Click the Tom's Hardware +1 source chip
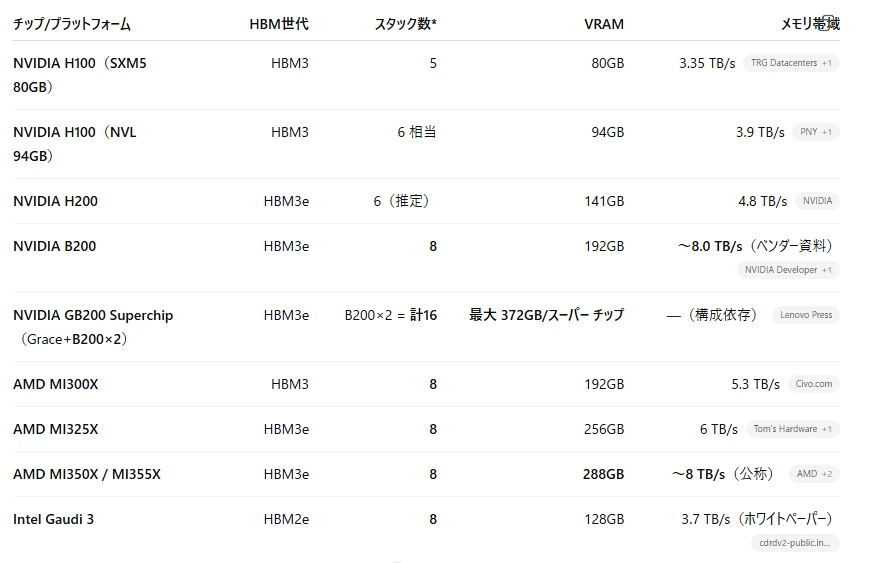876x563 pixels. [792, 429]
